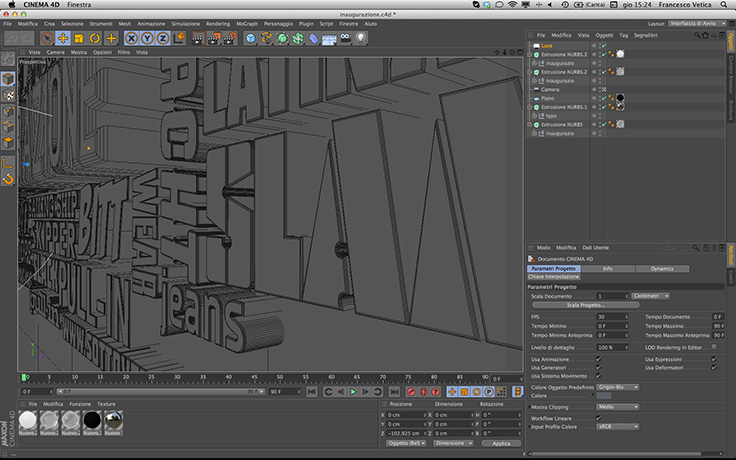The image size is (736, 460).
Task: Toggle X axis lock
Action: click(x=131, y=38)
